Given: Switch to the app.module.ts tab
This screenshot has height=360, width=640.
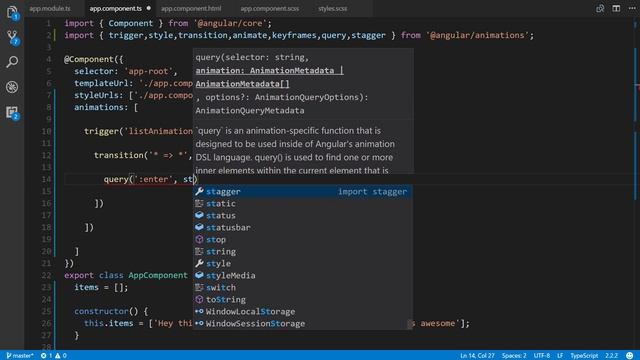Looking at the screenshot, I should [x=49, y=8].
